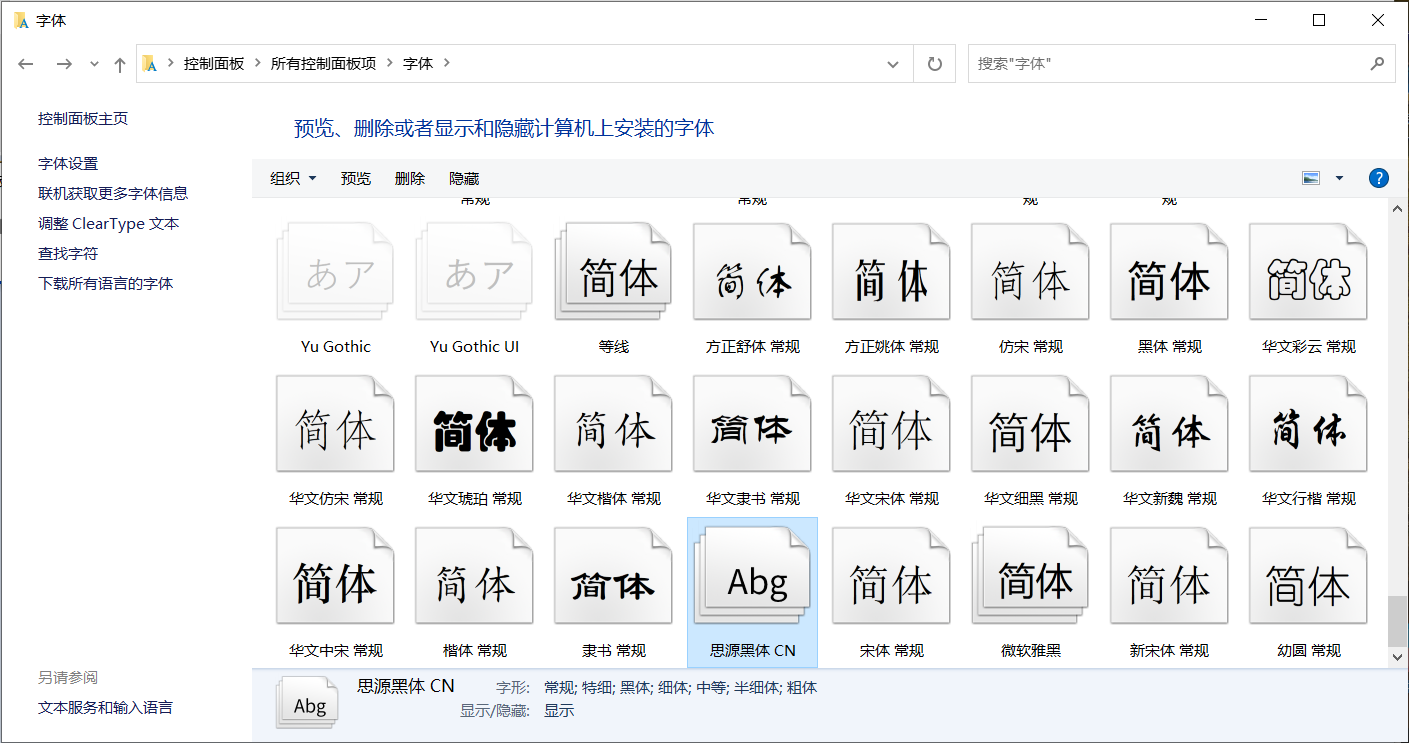Open 联机获取更多字体信息 link
Image resolution: width=1409 pixels, height=743 pixels.
tap(113, 193)
